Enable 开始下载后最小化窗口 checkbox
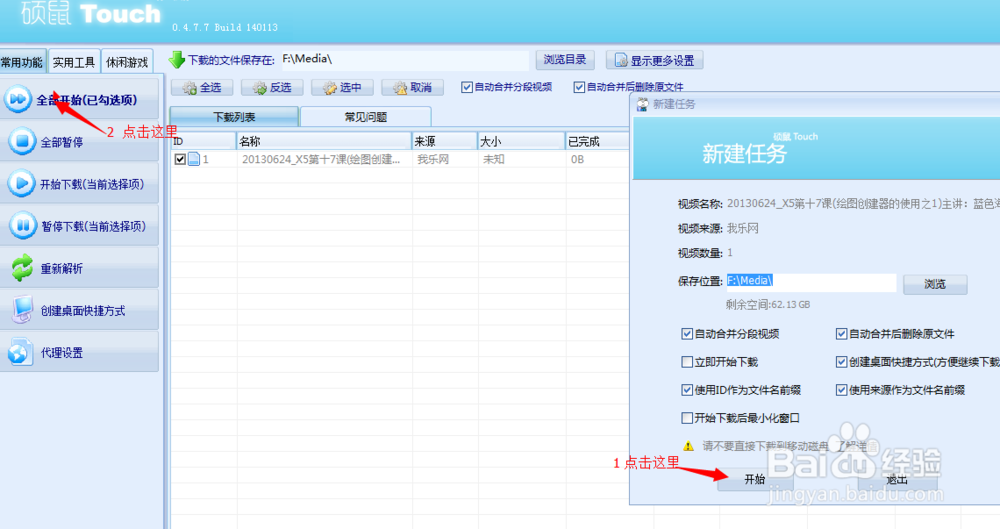Image resolution: width=1000 pixels, height=529 pixels. pyautogui.click(x=687, y=418)
